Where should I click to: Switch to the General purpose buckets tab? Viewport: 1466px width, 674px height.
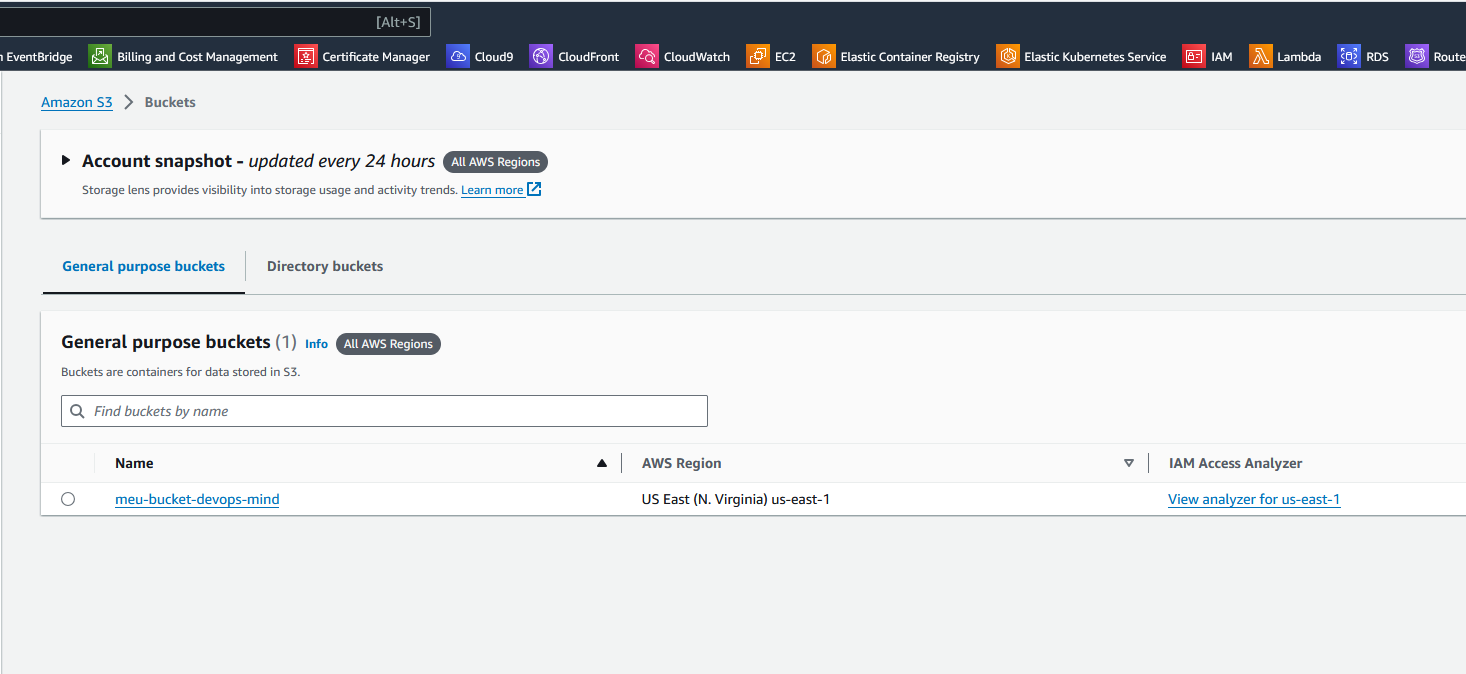coord(142,266)
